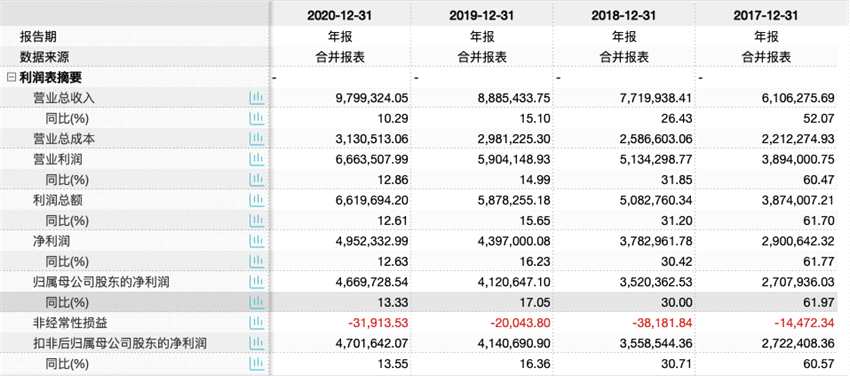
Task: Click the 营业总收入 row label
Action: tap(63, 98)
